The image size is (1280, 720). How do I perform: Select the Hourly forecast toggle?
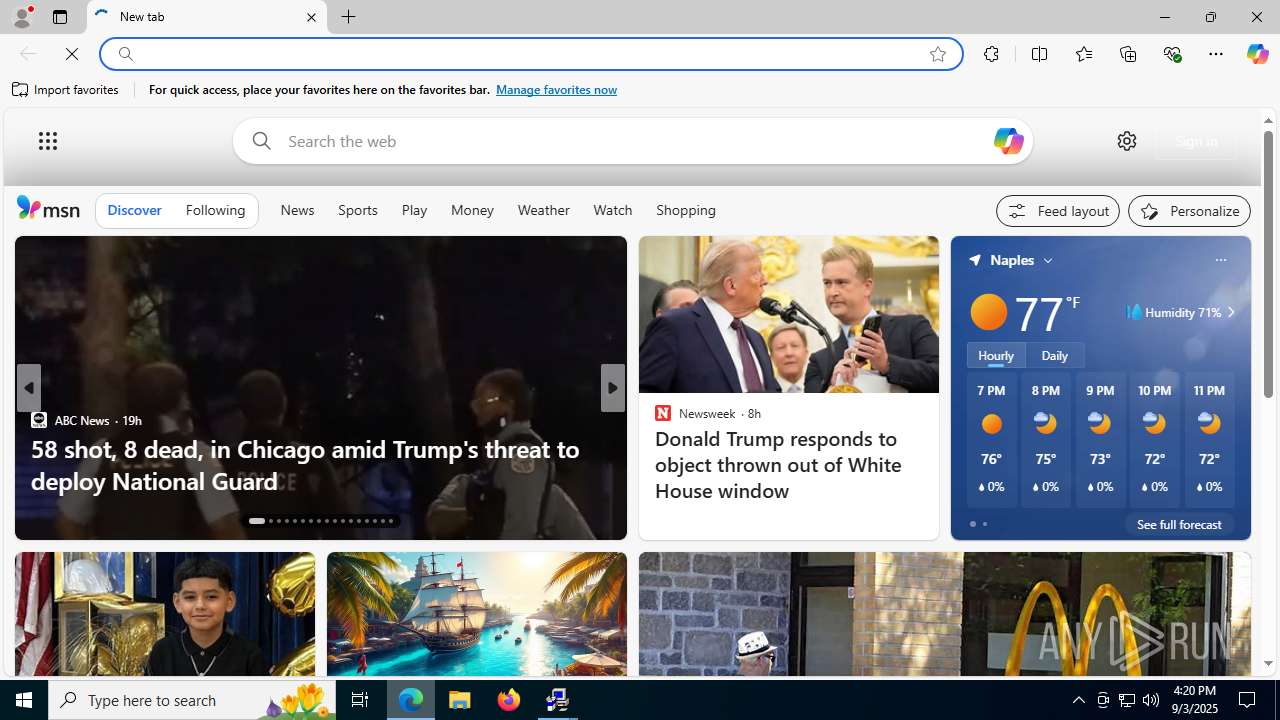[x=996, y=355]
